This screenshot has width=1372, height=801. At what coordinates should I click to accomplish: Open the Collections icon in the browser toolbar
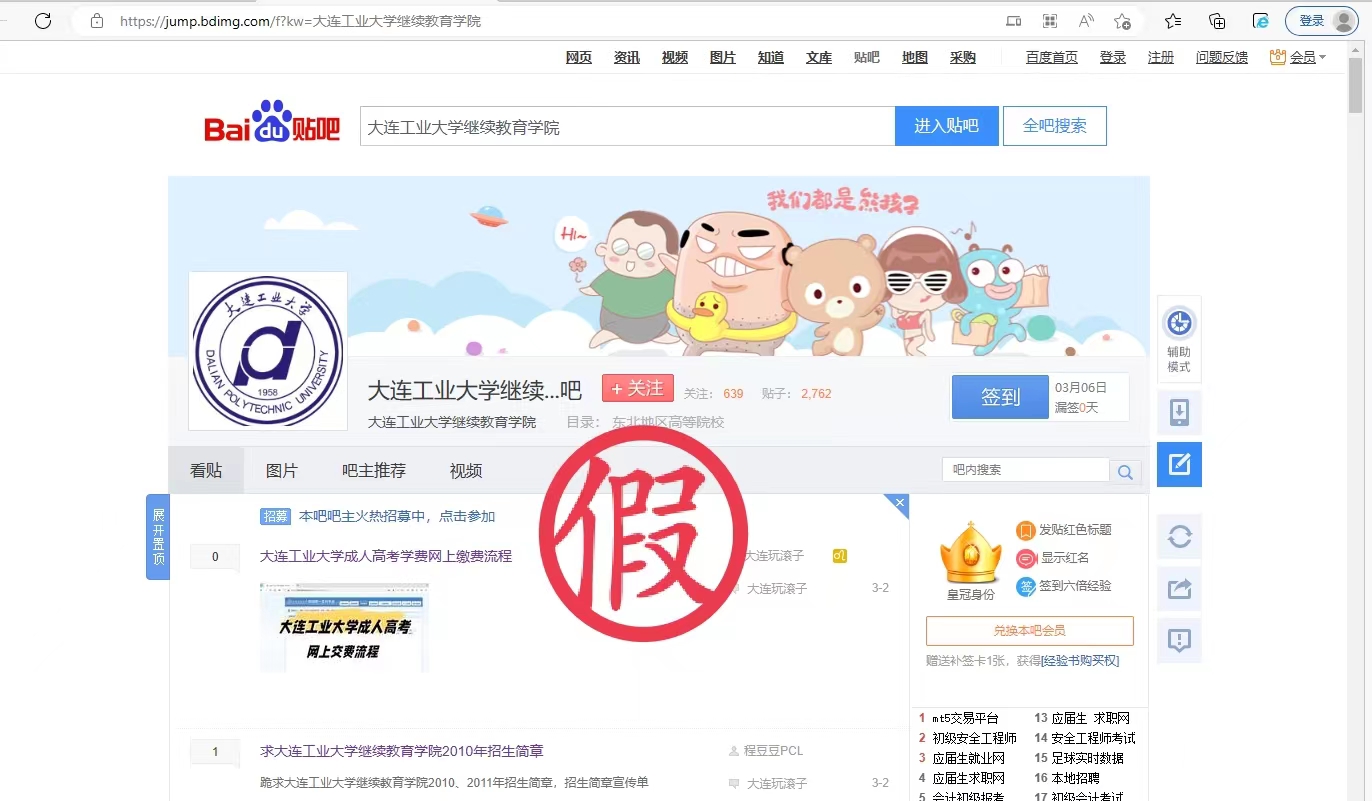(1217, 21)
